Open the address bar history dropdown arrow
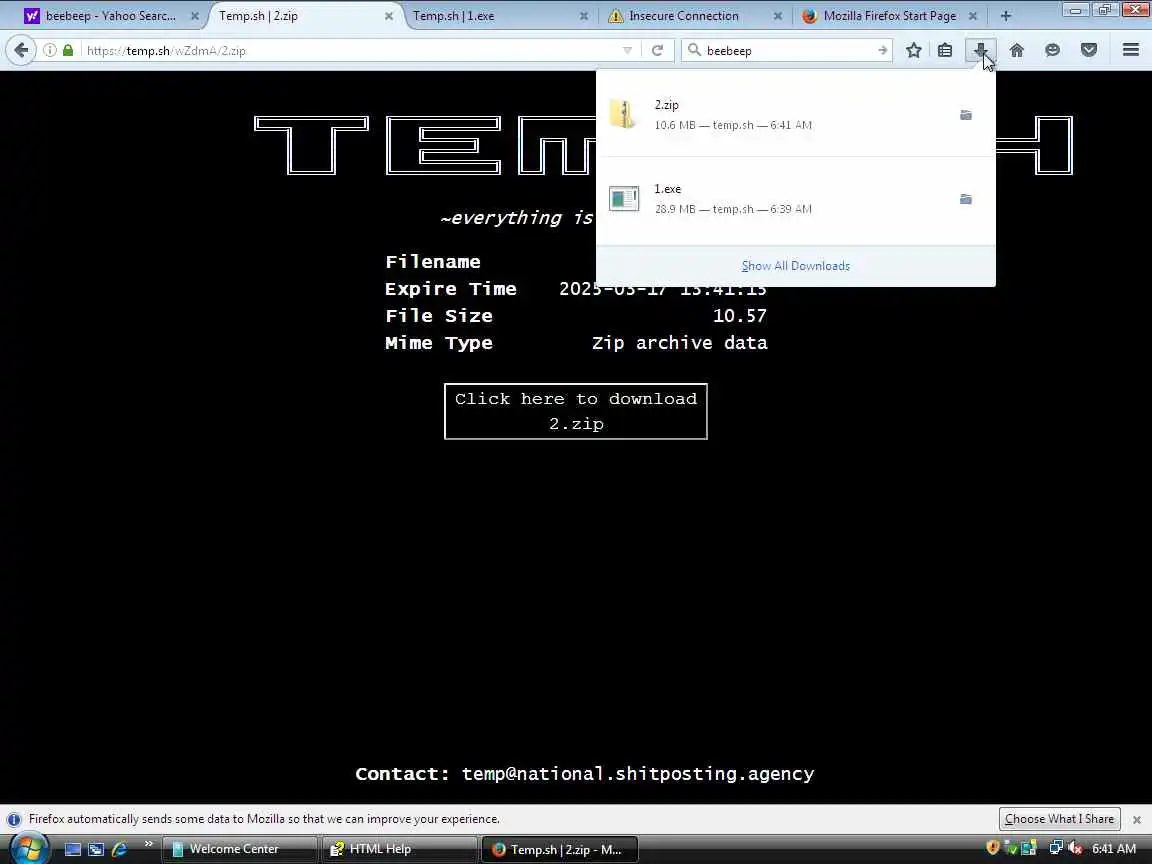 [627, 50]
